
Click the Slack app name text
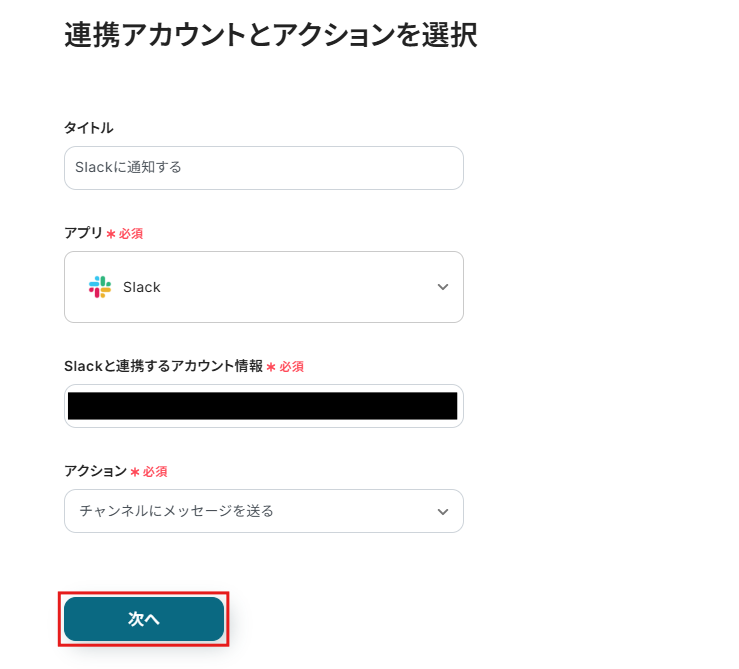click(x=142, y=287)
